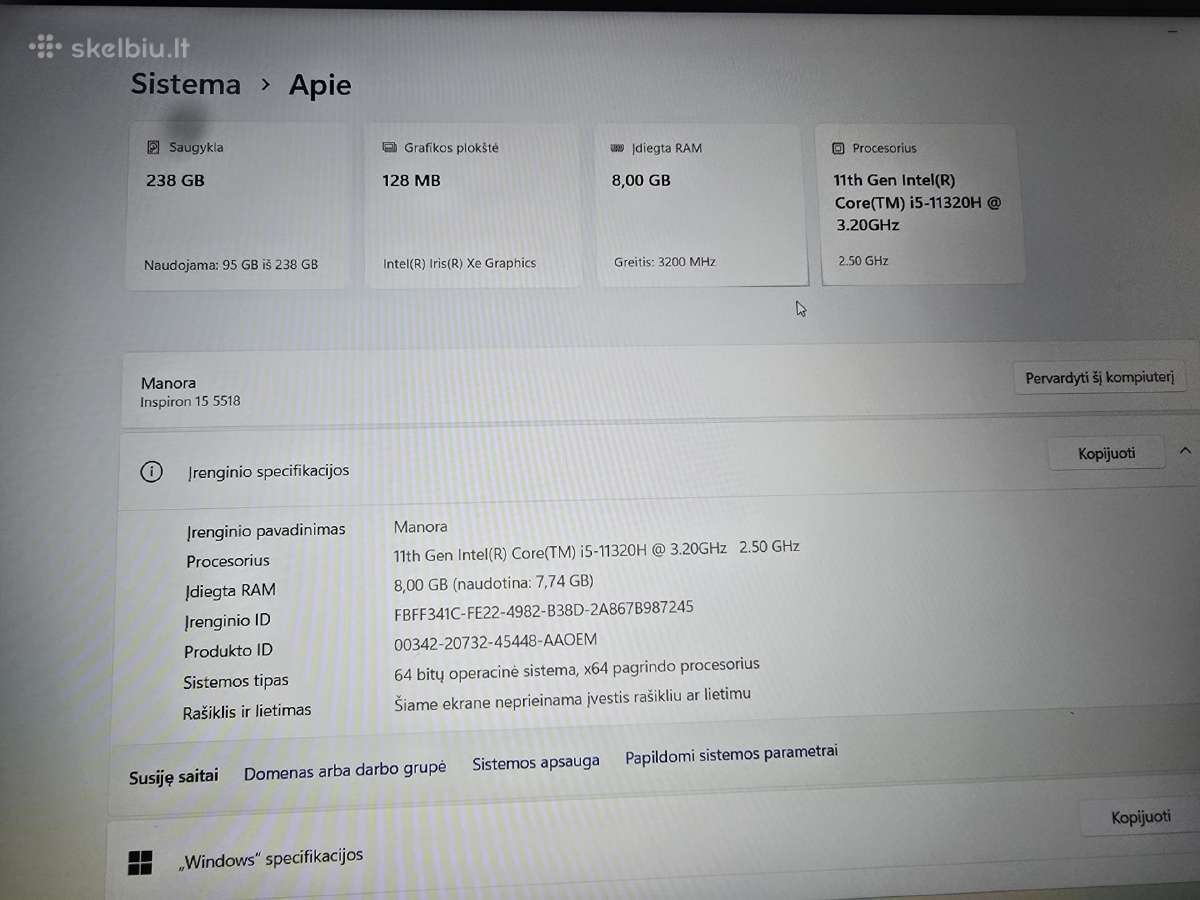The width and height of the screenshot is (1200, 900).
Task: Open Domenas arba darbo grupė link
Action: [x=345, y=770]
